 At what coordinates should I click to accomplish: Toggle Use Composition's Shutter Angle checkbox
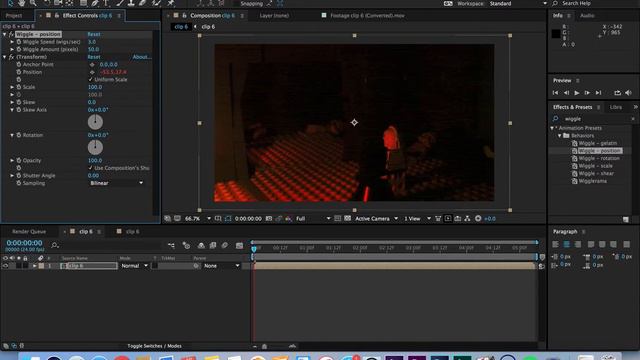(x=91, y=168)
